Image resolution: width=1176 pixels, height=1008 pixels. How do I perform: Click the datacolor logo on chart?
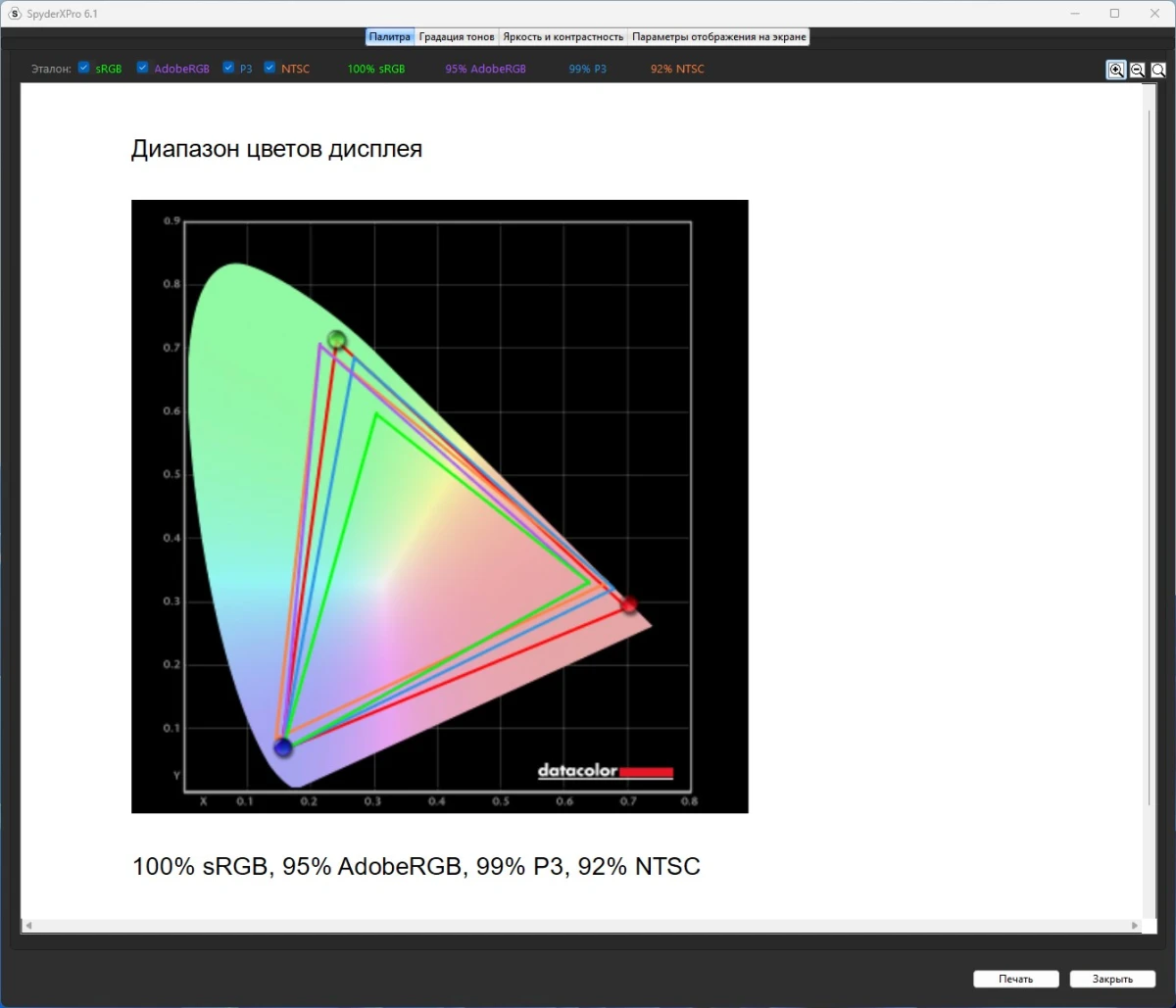tap(606, 771)
